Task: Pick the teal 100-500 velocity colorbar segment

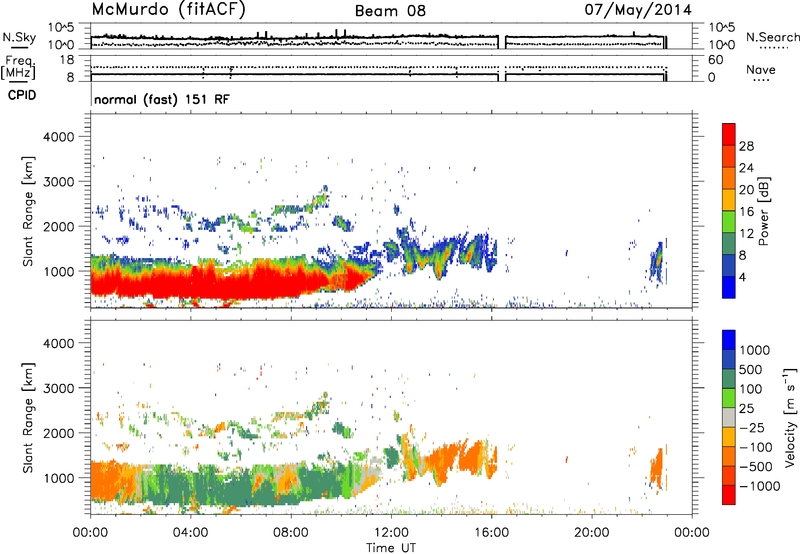Action: pos(729,379)
